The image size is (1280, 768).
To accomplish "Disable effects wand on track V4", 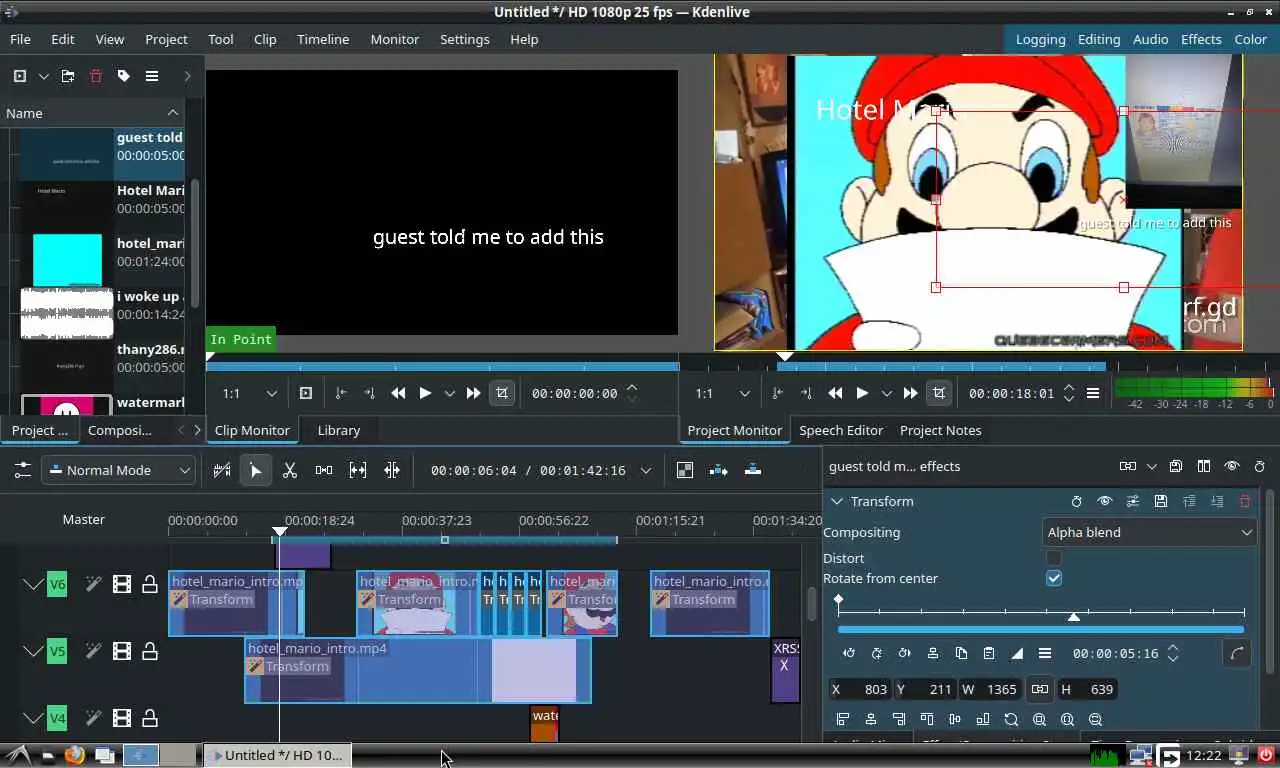I will tap(94, 718).
